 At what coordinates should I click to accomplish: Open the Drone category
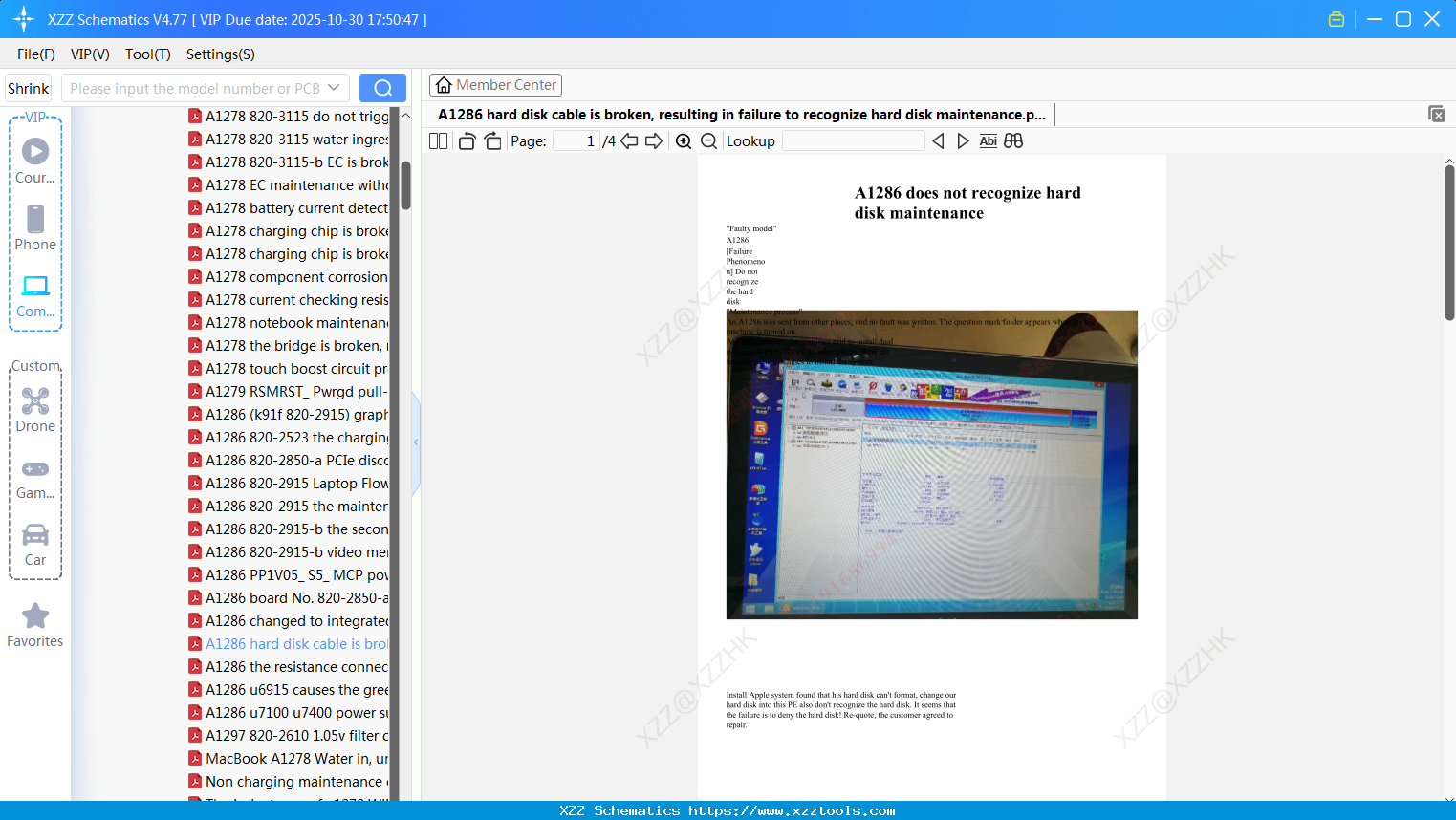pos(35,410)
